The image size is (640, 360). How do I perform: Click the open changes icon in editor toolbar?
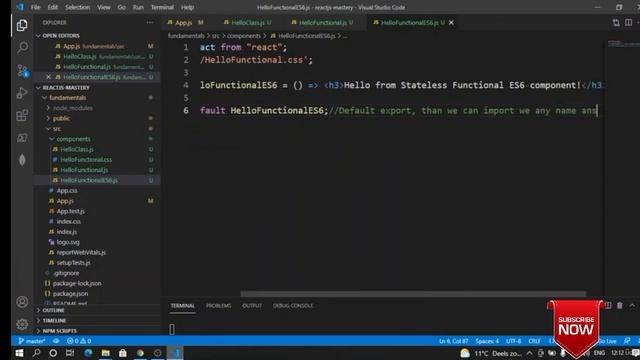pos(616,22)
